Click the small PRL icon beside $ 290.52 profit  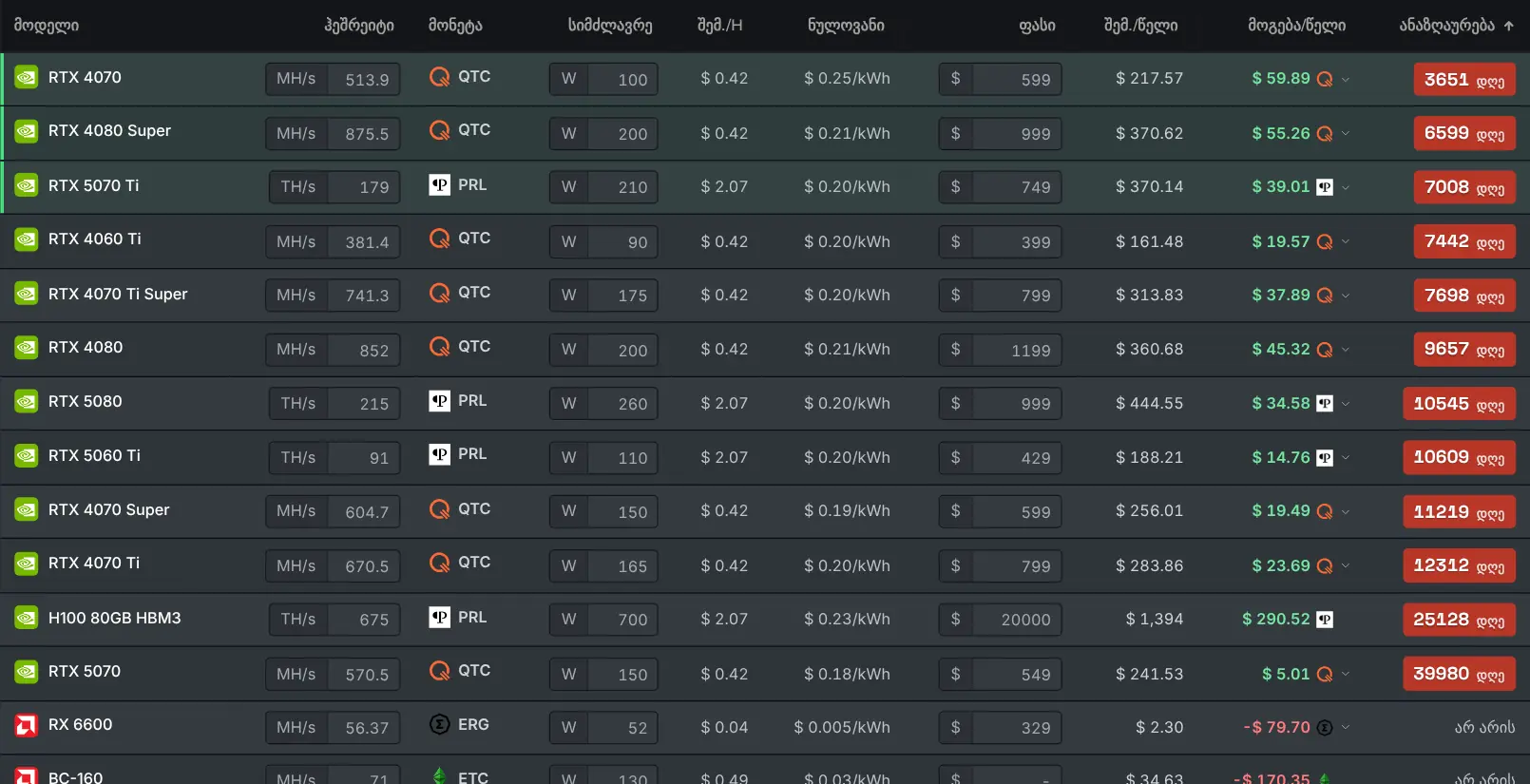[x=1325, y=620]
